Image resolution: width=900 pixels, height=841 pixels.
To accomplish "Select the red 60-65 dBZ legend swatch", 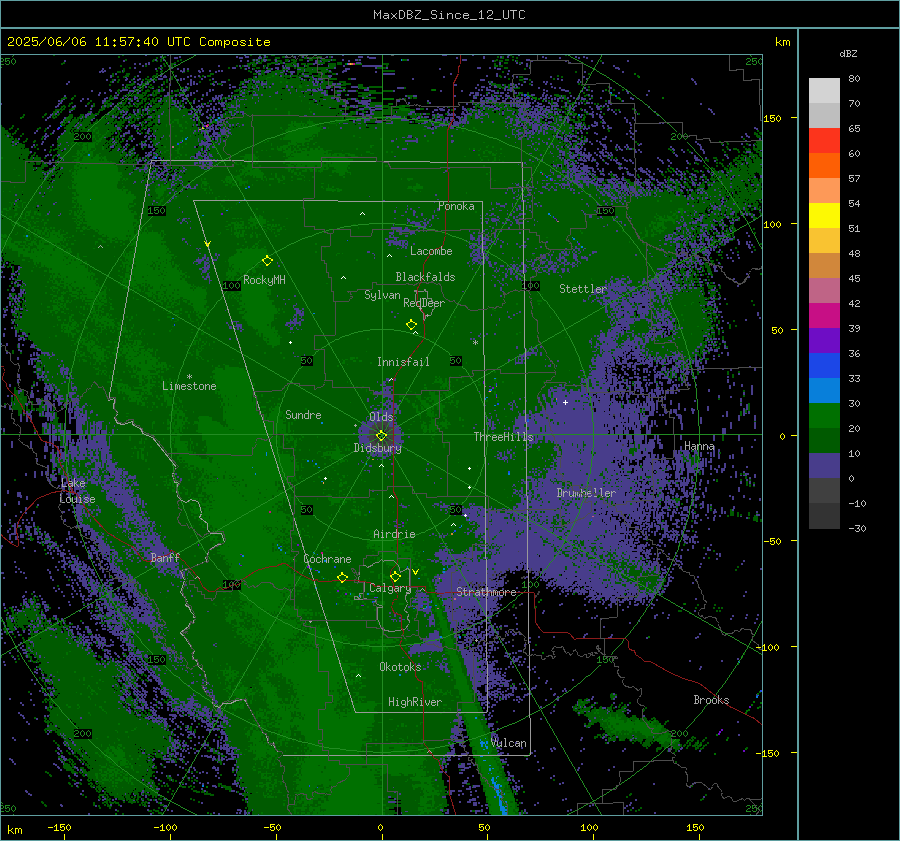I will pos(824,141).
